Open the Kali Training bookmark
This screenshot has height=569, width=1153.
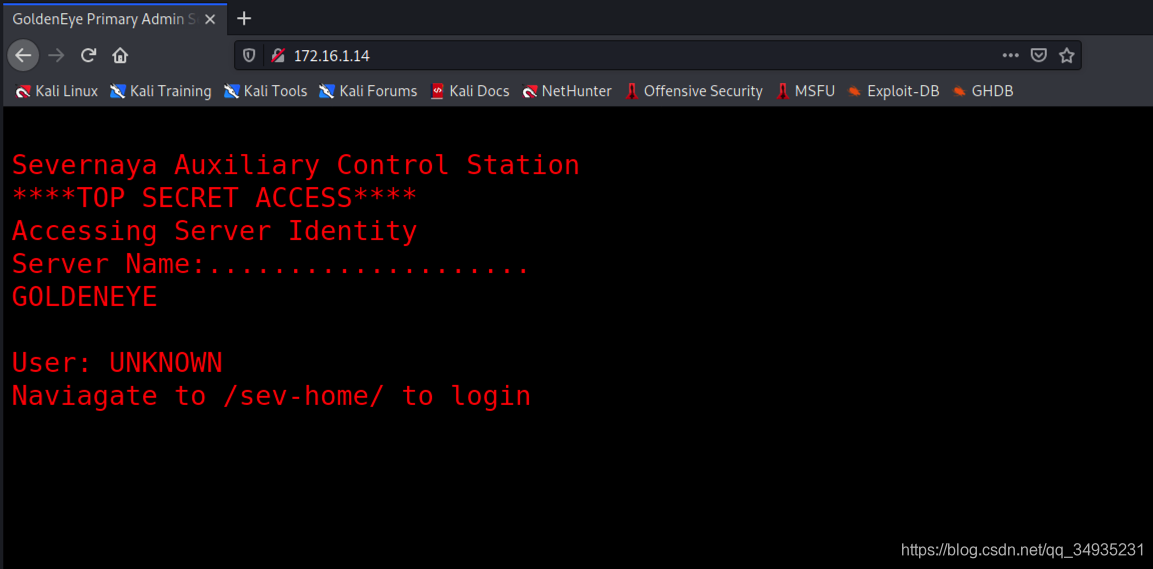point(161,91)
